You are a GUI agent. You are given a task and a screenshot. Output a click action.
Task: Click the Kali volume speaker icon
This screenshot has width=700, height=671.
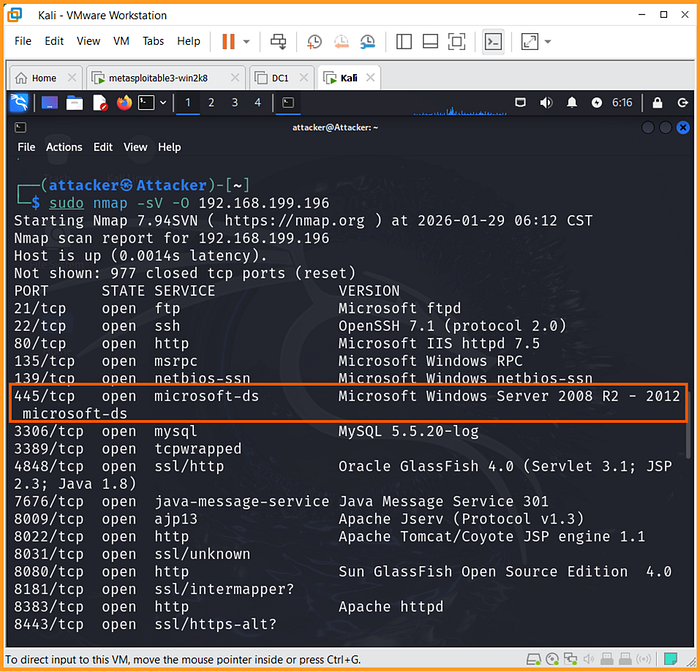click(x=546, y=103)
